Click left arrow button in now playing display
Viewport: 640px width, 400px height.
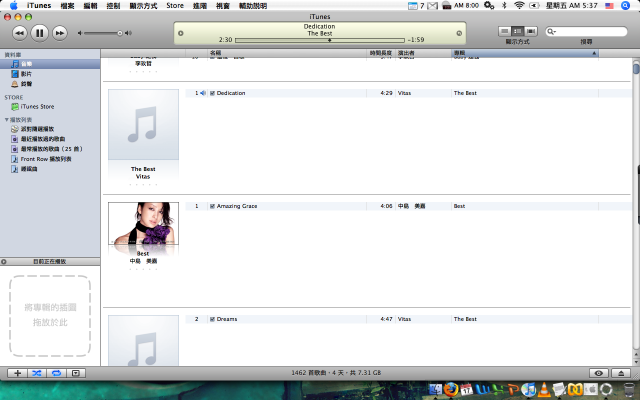pyautogui.click(x=181, y=33)
